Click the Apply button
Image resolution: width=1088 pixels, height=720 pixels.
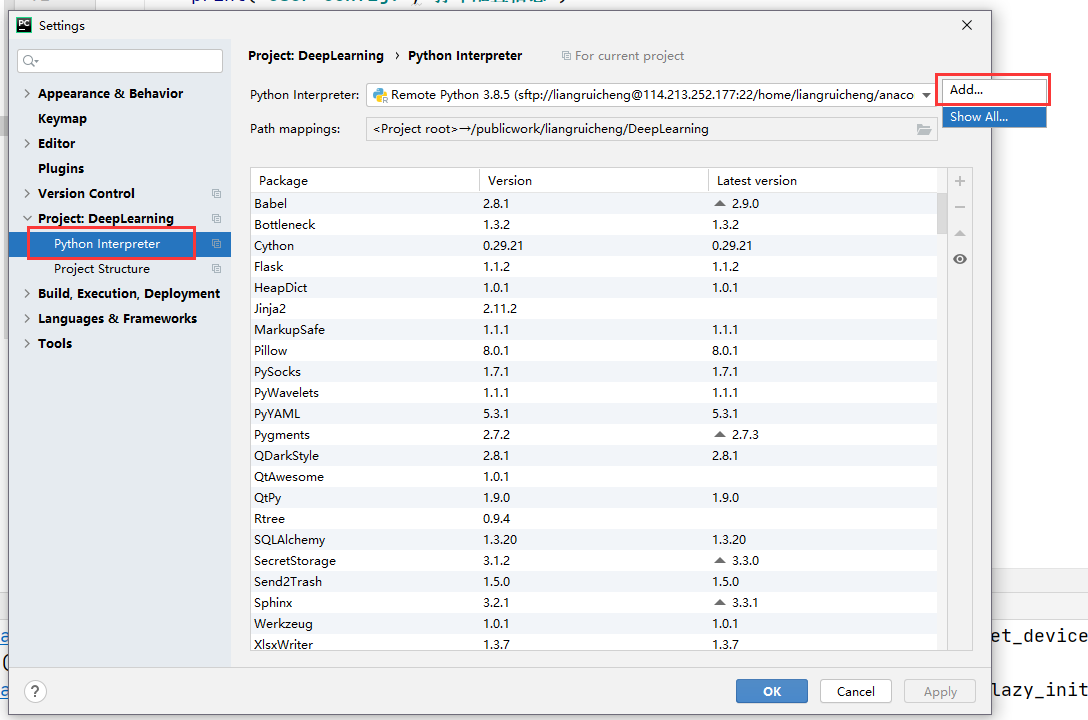(940, 691)
